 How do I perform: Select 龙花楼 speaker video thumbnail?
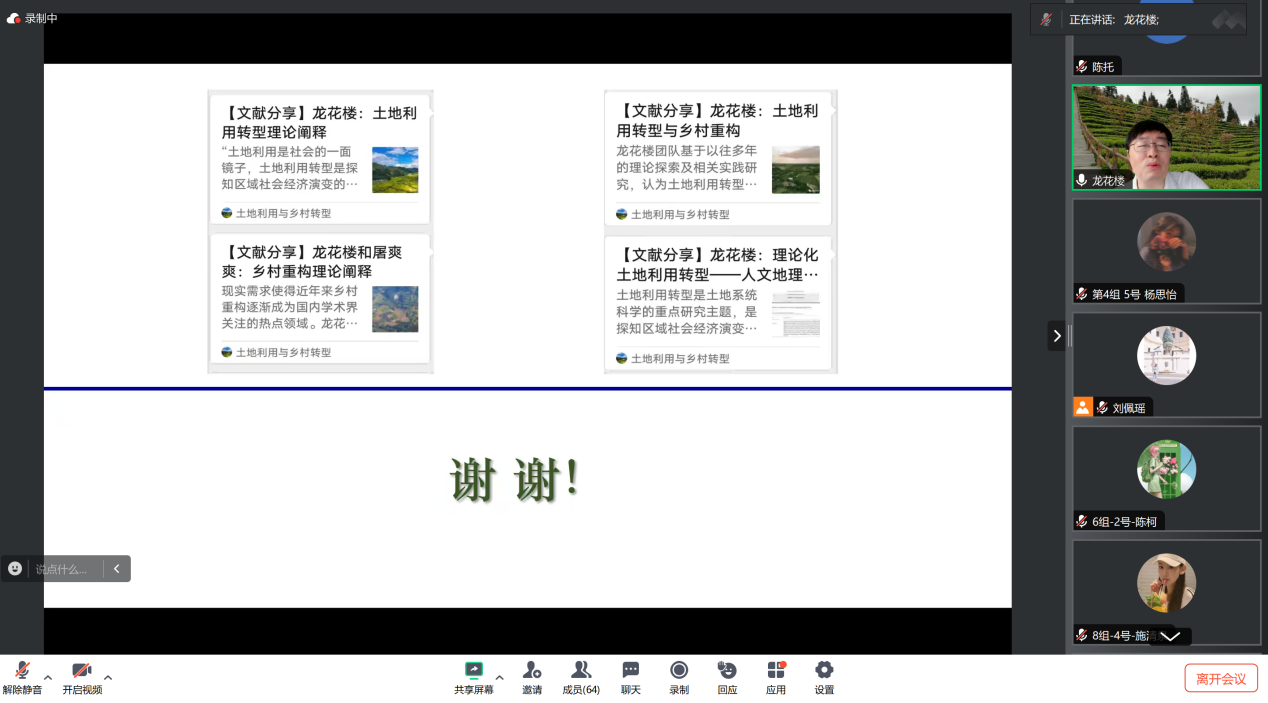(x=1166, y=137)
